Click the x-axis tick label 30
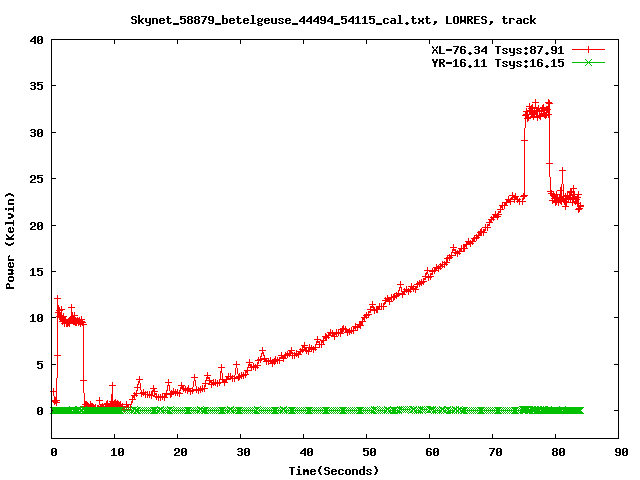This screenshot has height=480, width=640. (243, 452)
